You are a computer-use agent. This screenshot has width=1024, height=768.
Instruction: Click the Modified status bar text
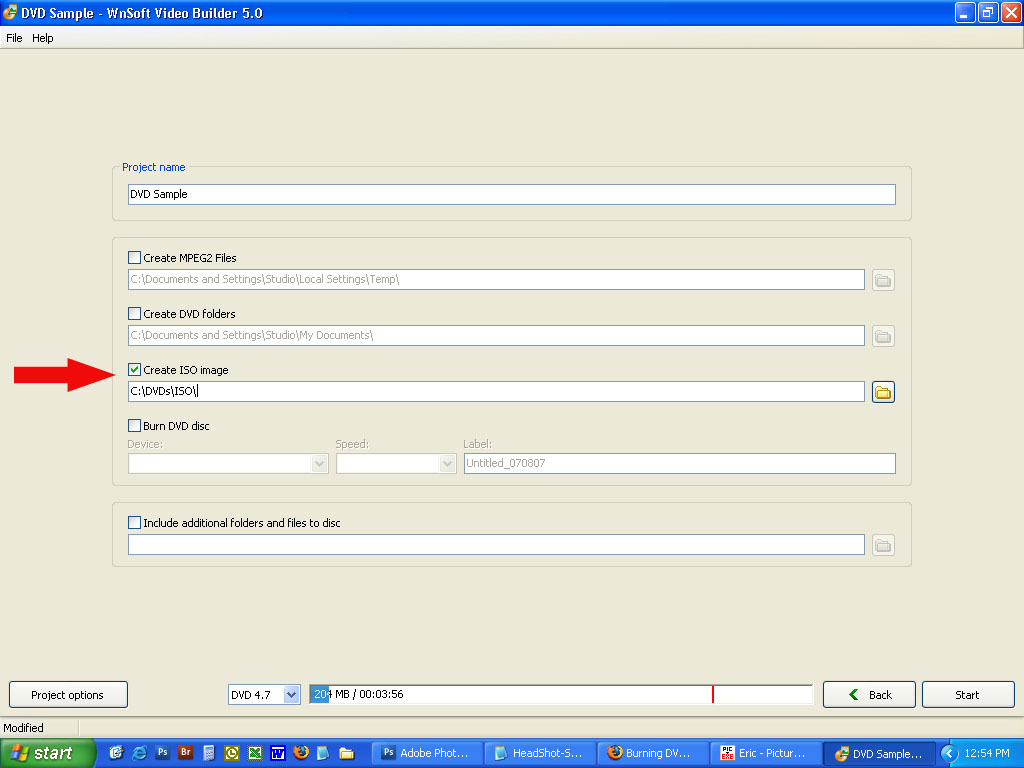24,728
